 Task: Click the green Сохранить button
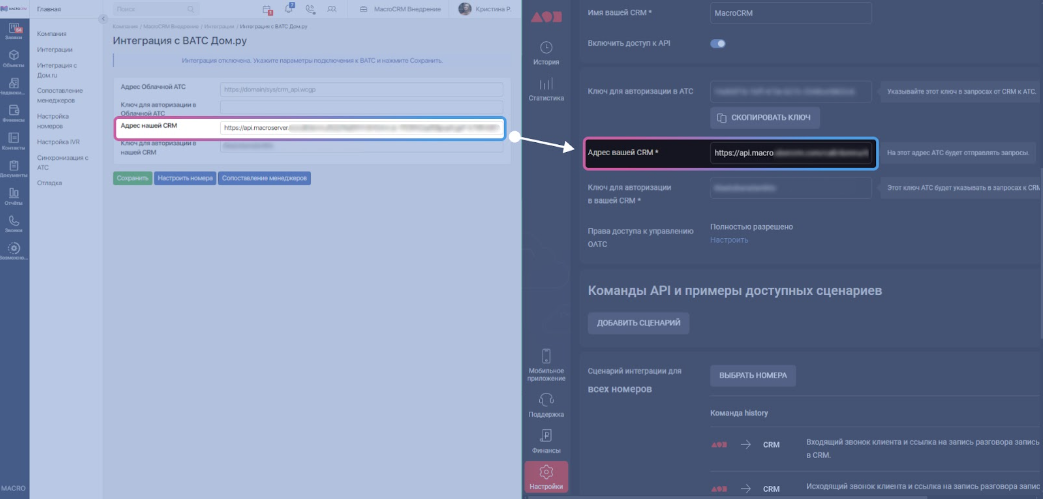point(132,178)
